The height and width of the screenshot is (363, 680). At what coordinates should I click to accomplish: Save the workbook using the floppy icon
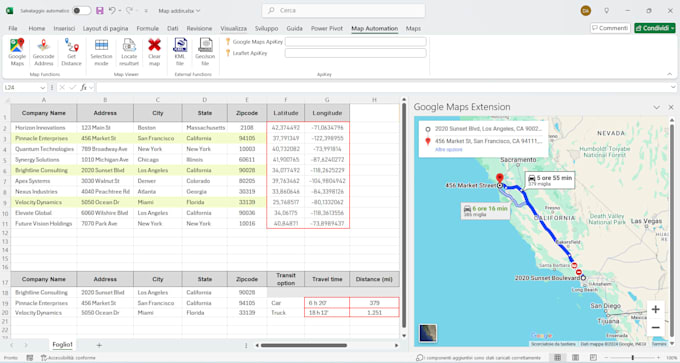pyautogui.click(x=100, y=10)
